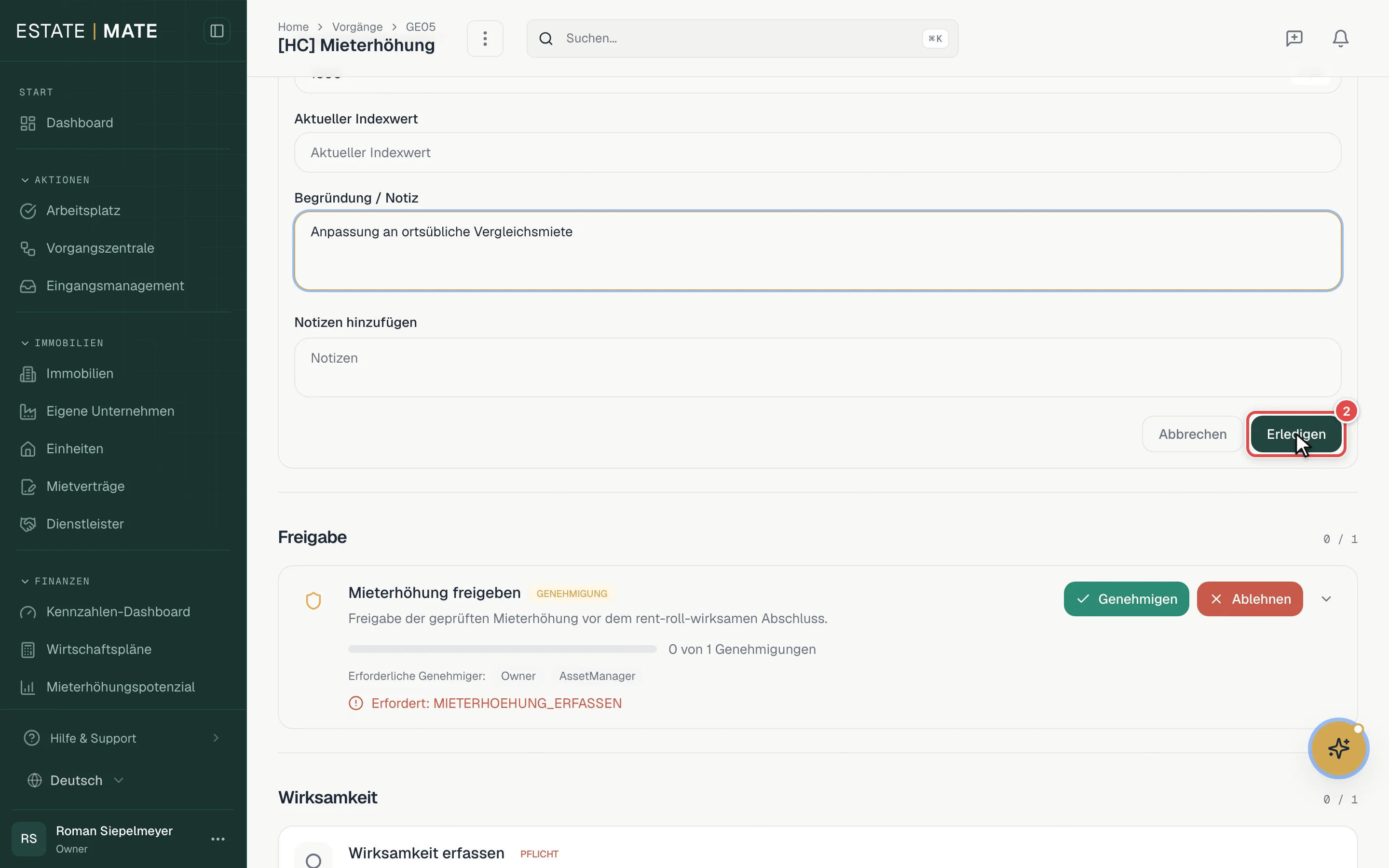
Task: Click GEO5 breadcrumb
Action: pos(420,27)
